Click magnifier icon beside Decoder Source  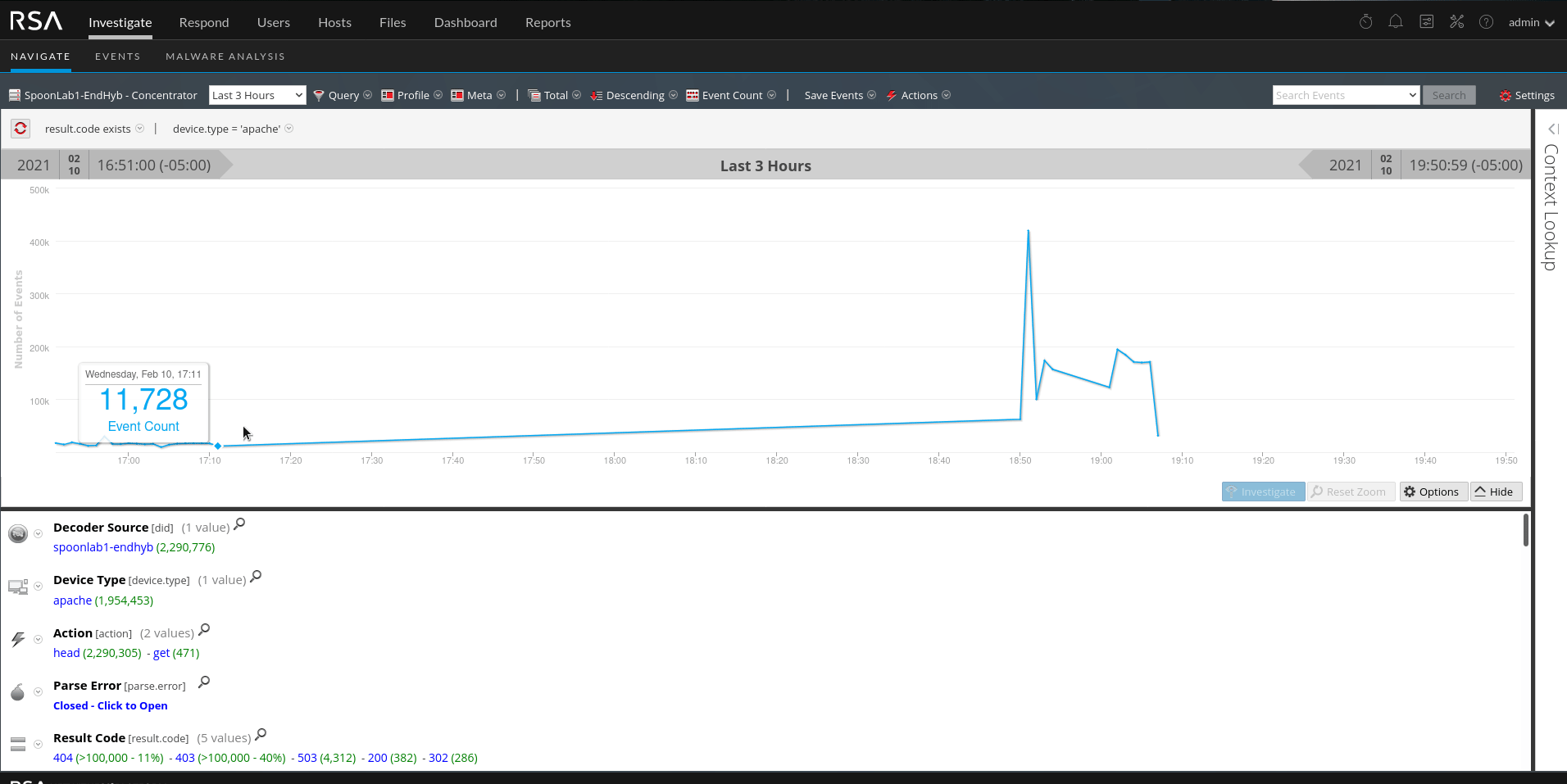coord(239,524)
